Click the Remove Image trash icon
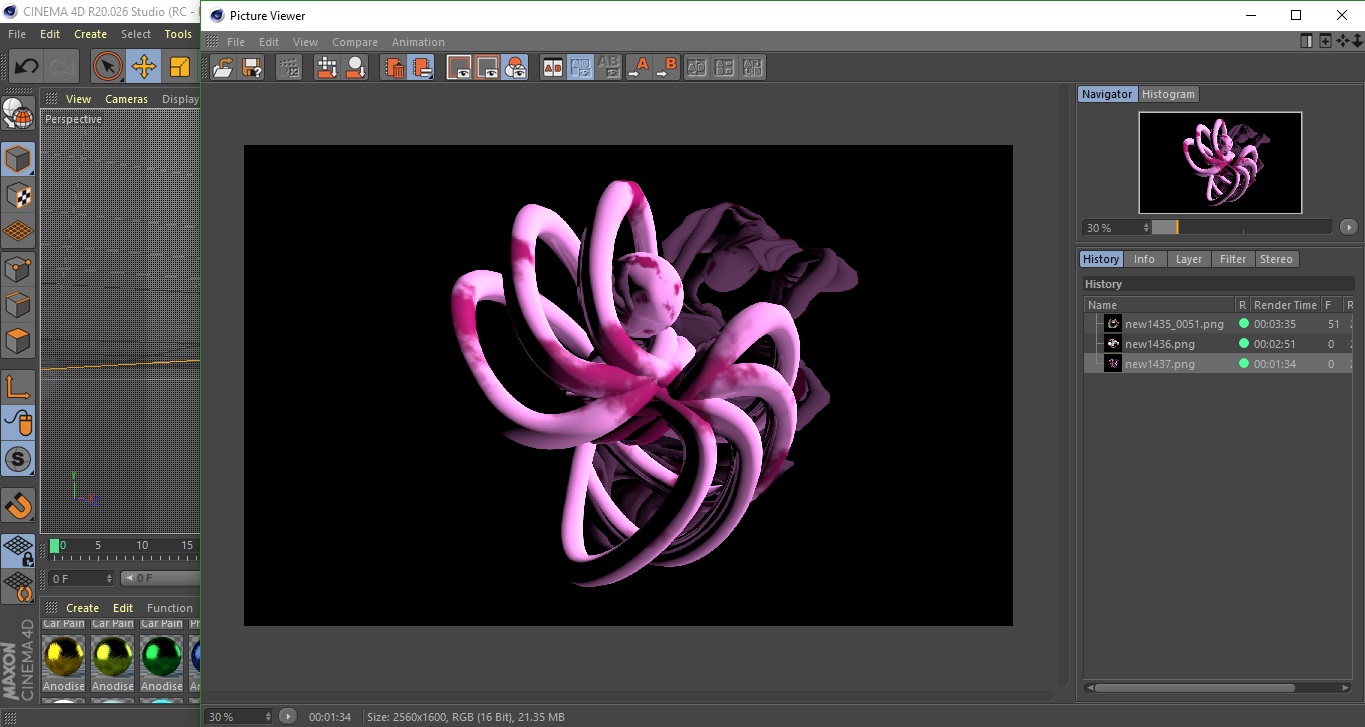1365x727 pixels. (394, 67)
